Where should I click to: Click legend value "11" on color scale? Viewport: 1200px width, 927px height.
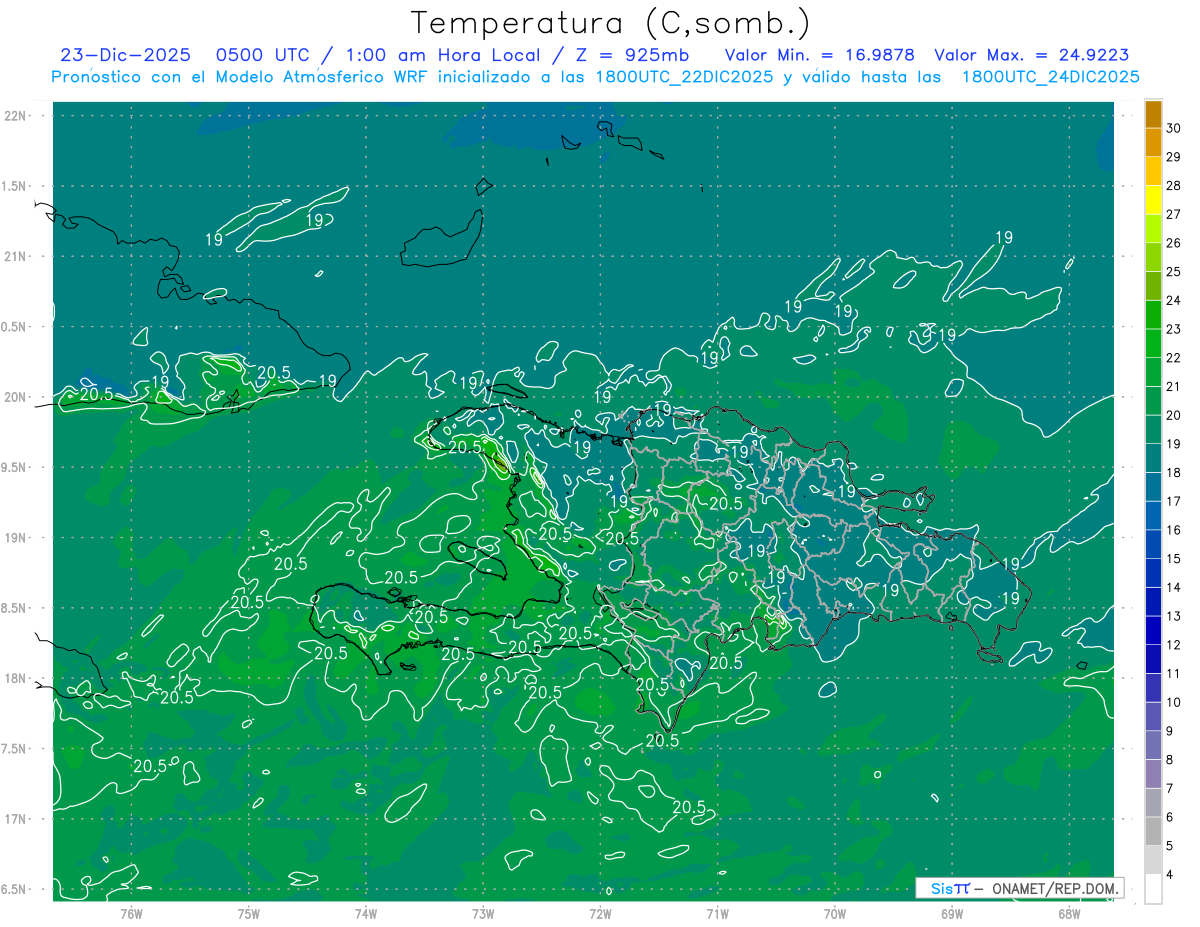click(1174, 674)
